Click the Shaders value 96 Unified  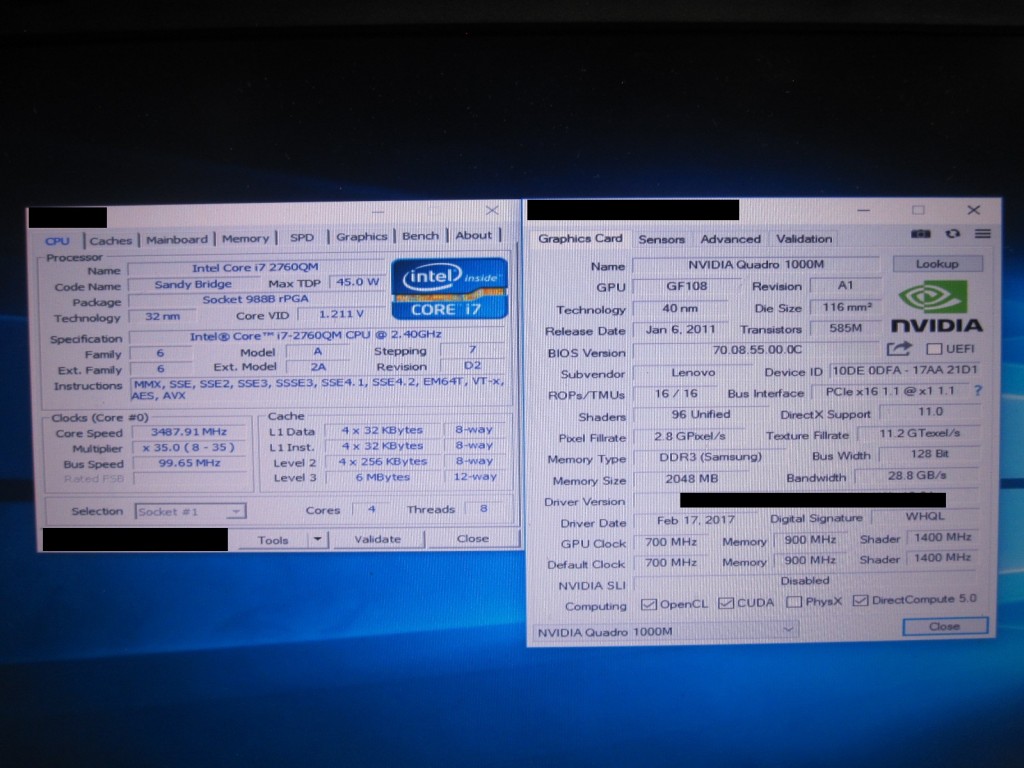click(701, 414)
